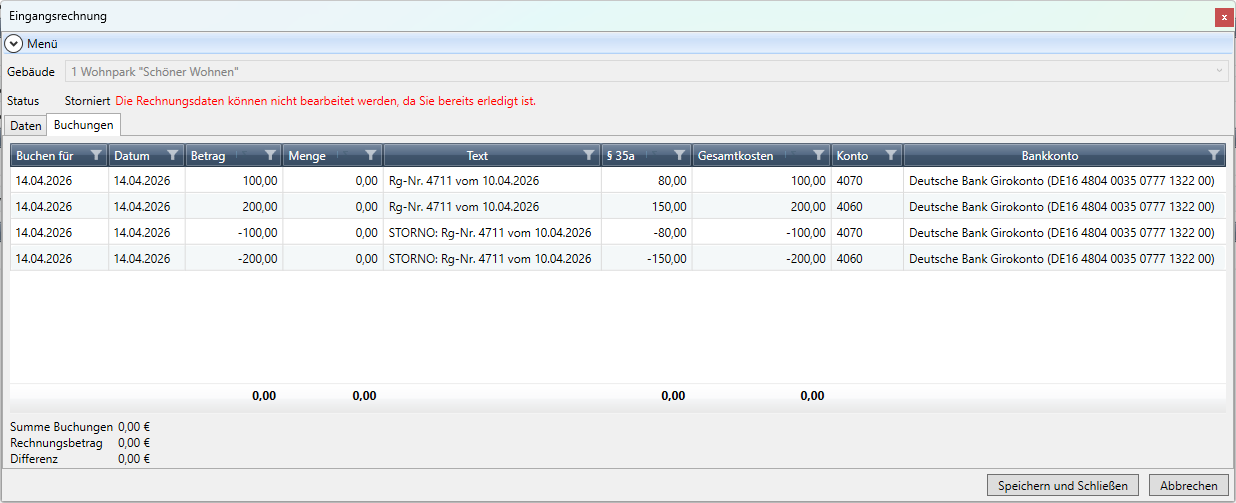This screenshot has width=1236, height=503.
Task: Open the Gebäude dropdown list
Action: 1219,72
